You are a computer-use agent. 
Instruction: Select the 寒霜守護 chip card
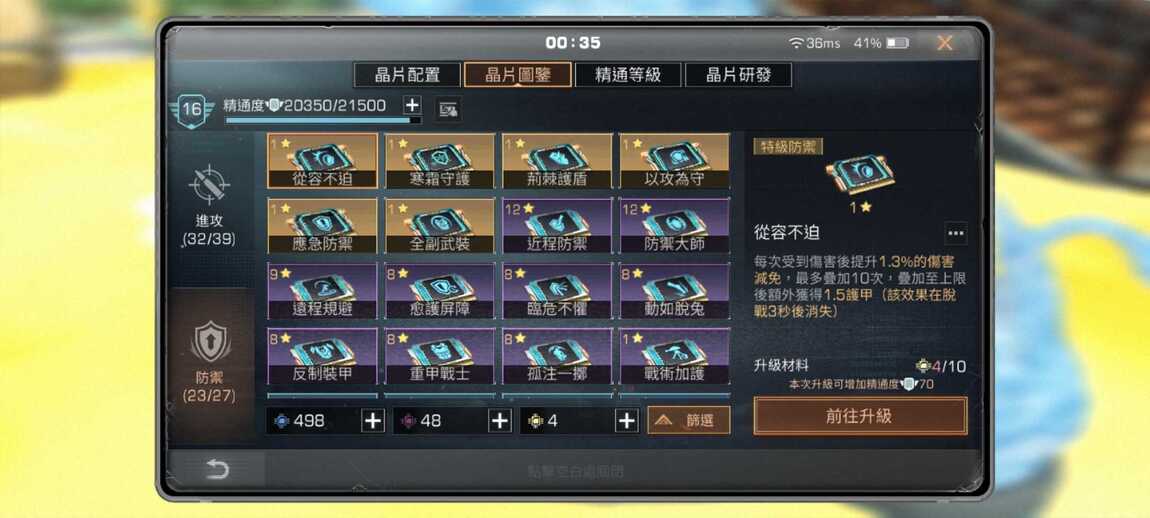440,161
